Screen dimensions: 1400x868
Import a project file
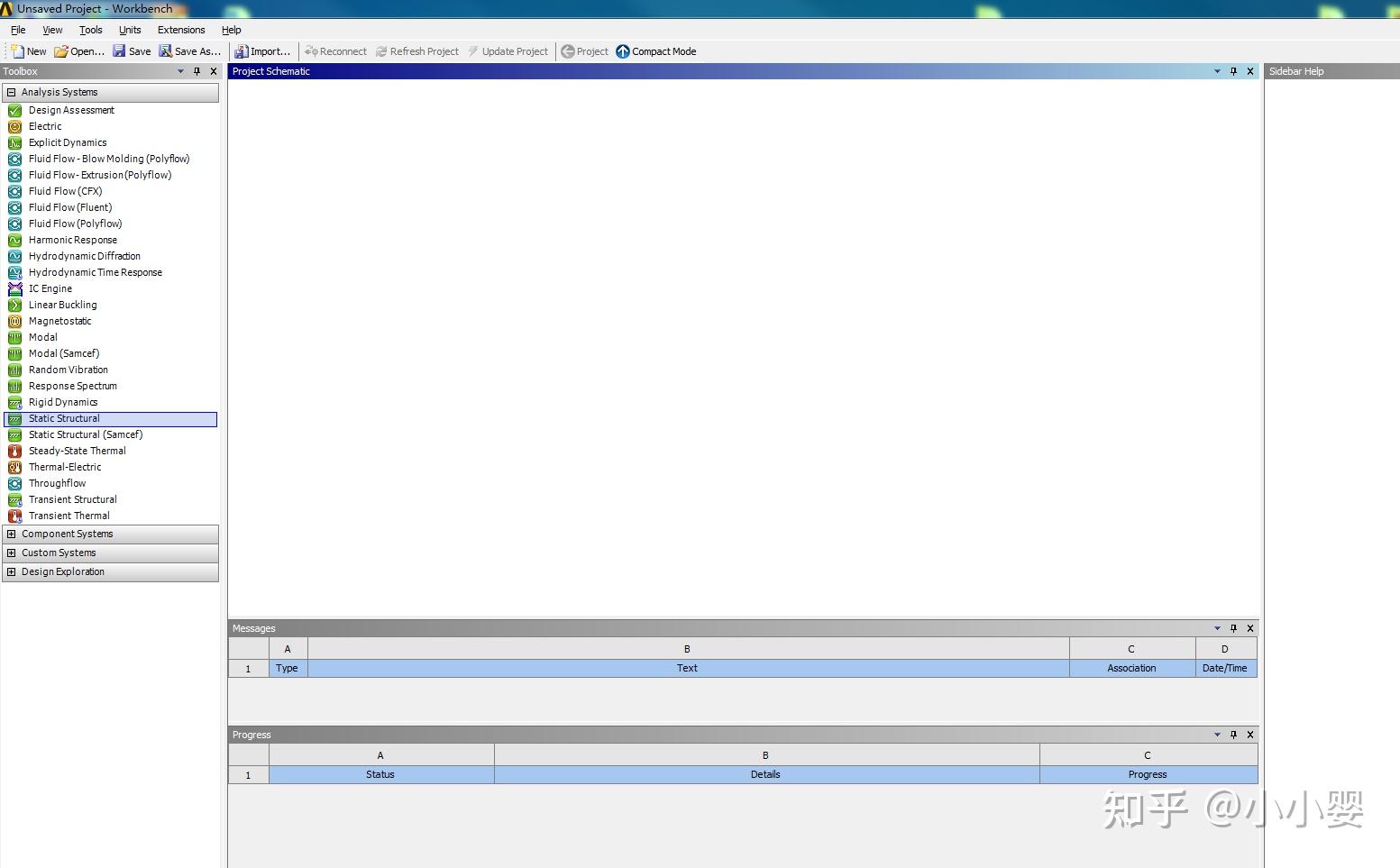[x=263, y=51]
